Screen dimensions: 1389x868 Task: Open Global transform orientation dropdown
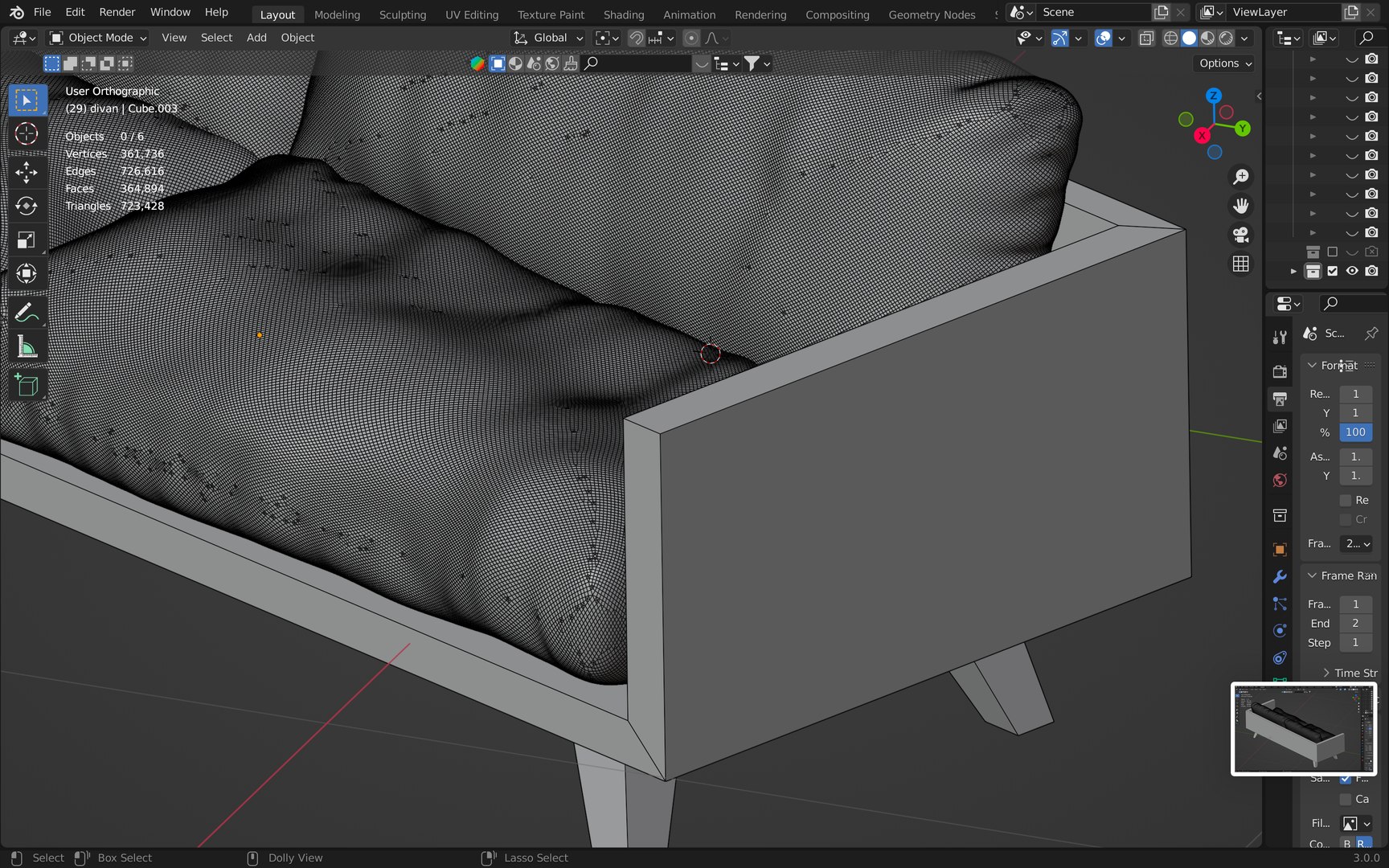tap(549, 38)
